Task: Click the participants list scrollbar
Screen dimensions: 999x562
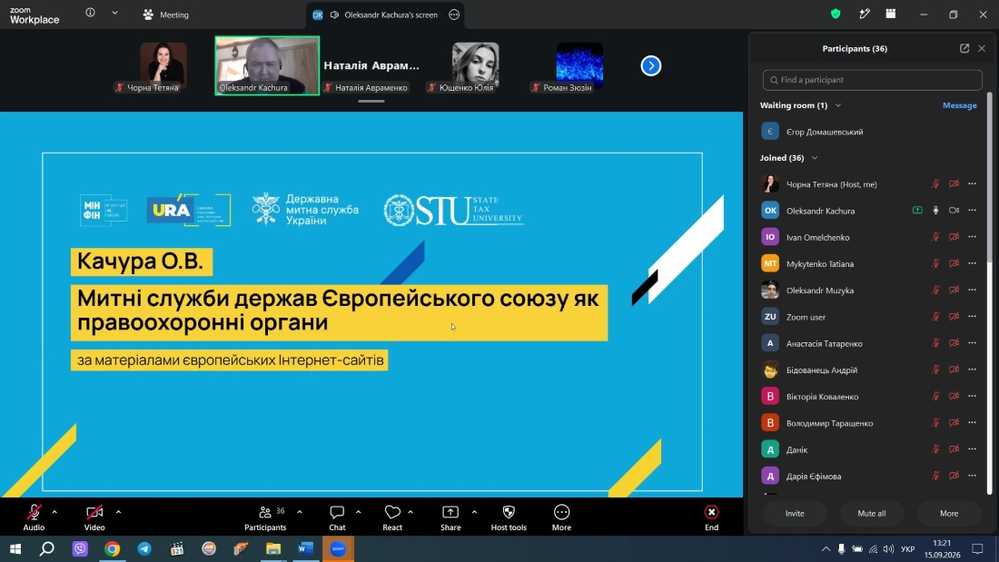Action: [989, 178]
